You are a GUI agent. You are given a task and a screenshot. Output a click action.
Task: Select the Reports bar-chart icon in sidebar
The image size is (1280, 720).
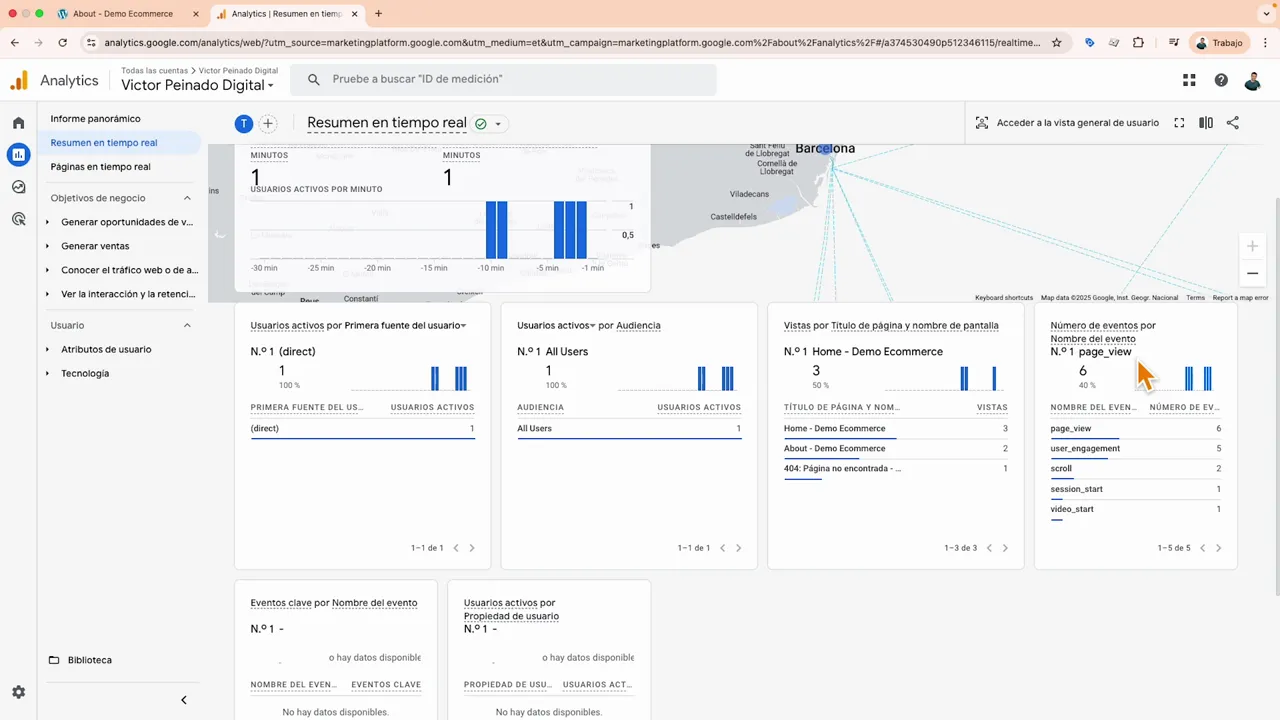coord(18,155)
